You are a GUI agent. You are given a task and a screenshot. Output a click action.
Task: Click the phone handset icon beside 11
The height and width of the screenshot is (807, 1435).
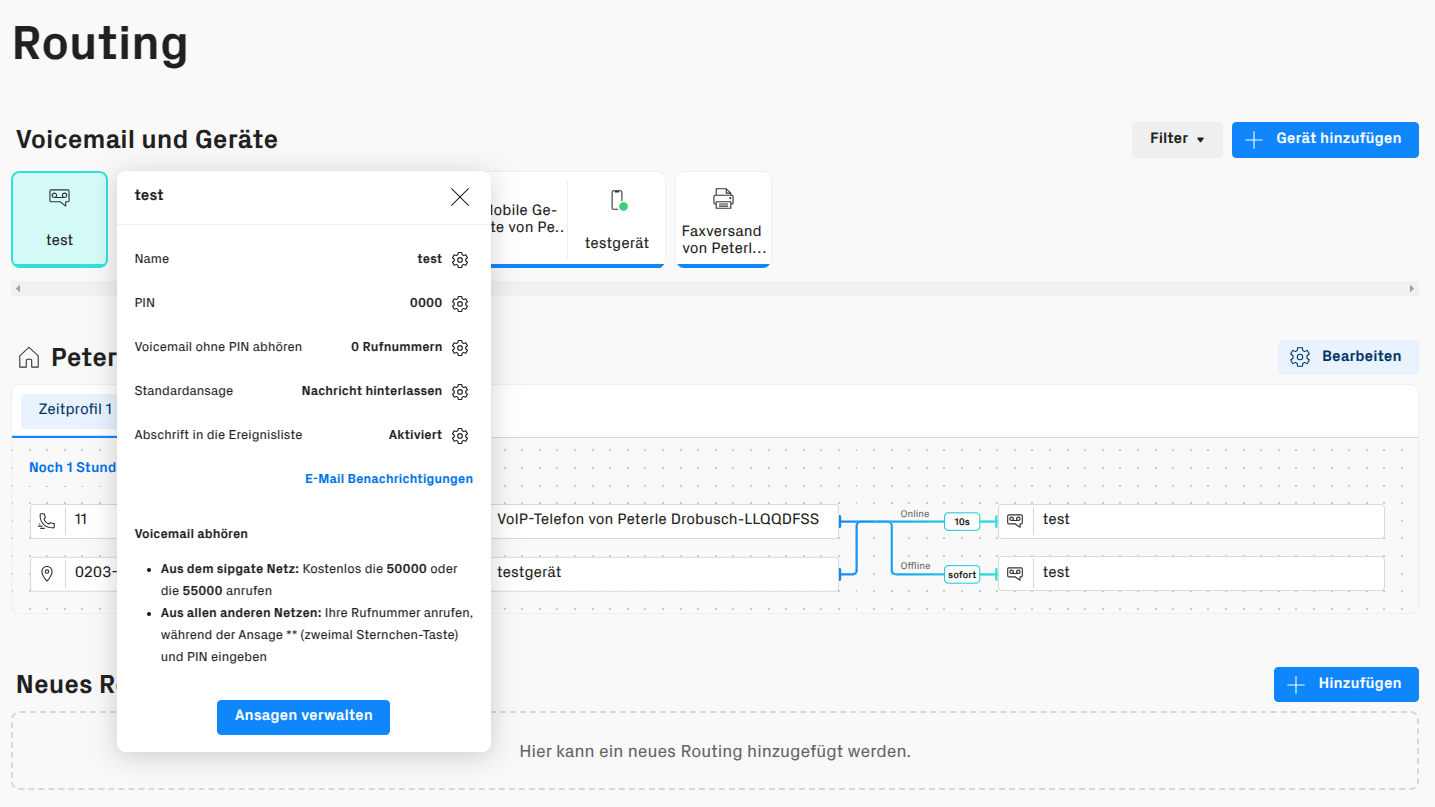click(47, 520)
